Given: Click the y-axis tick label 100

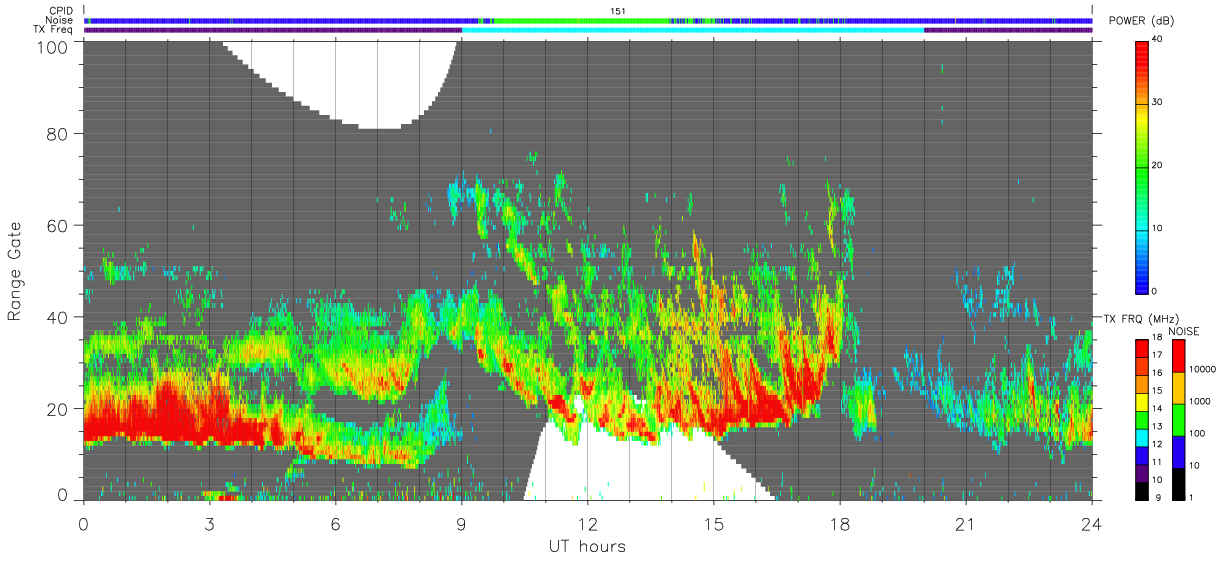Looking at the screenshot, I should point(52,47).
